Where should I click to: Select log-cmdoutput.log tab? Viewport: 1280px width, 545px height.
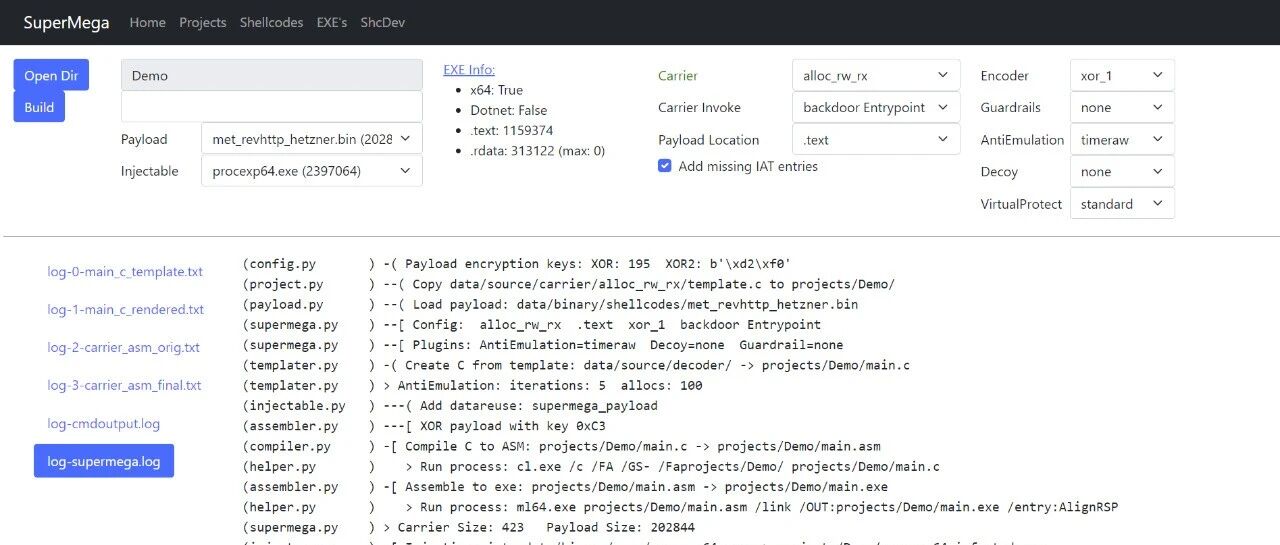(x=104, y=423)
